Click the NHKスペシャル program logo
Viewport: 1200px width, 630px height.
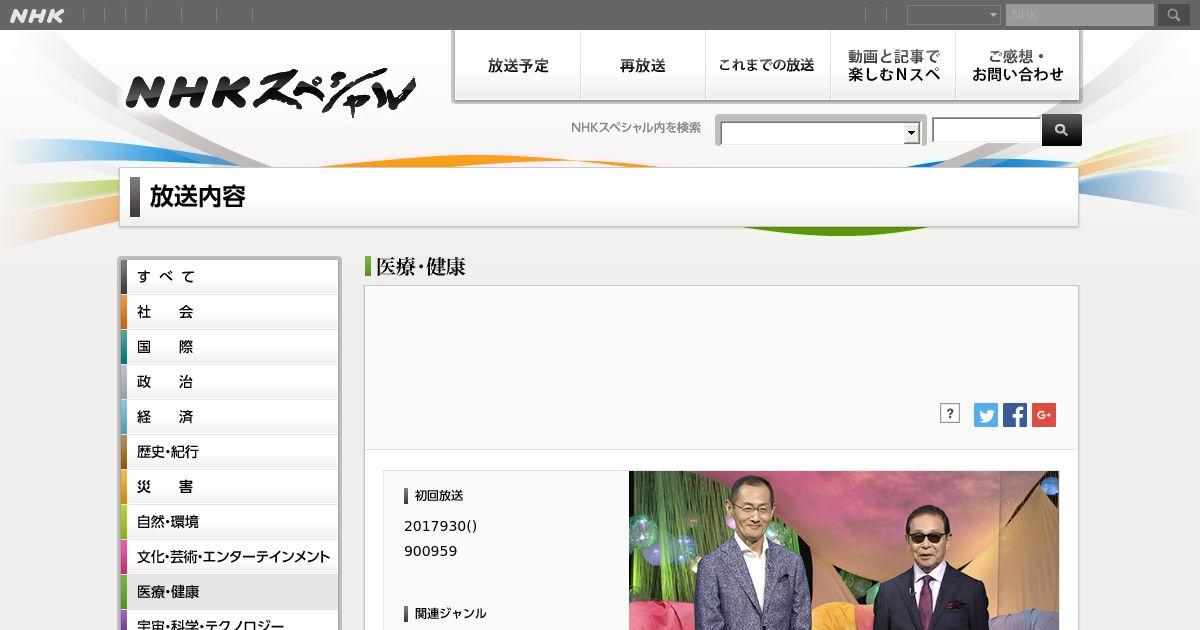tap(271, 92)
